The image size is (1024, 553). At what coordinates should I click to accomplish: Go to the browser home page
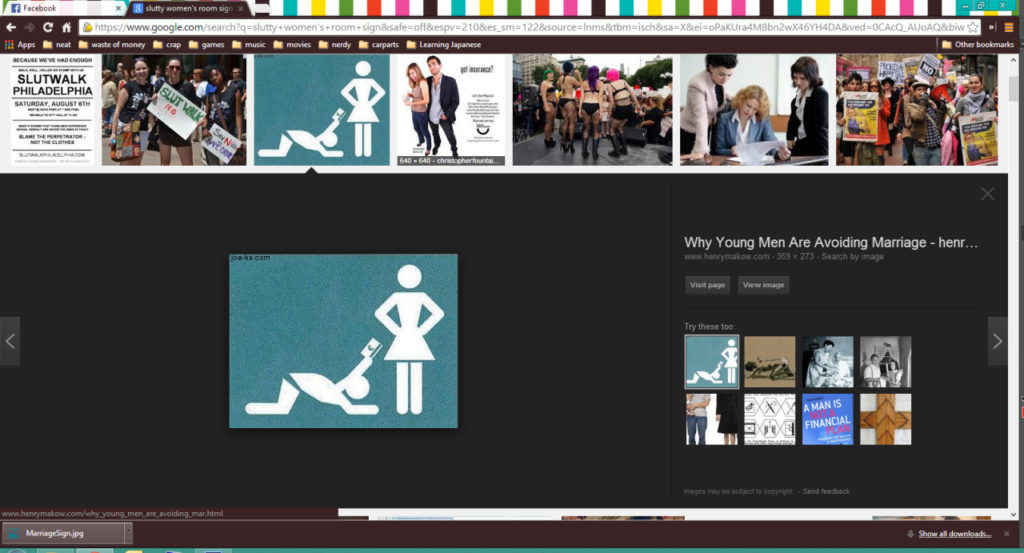(x=67, y=27)
